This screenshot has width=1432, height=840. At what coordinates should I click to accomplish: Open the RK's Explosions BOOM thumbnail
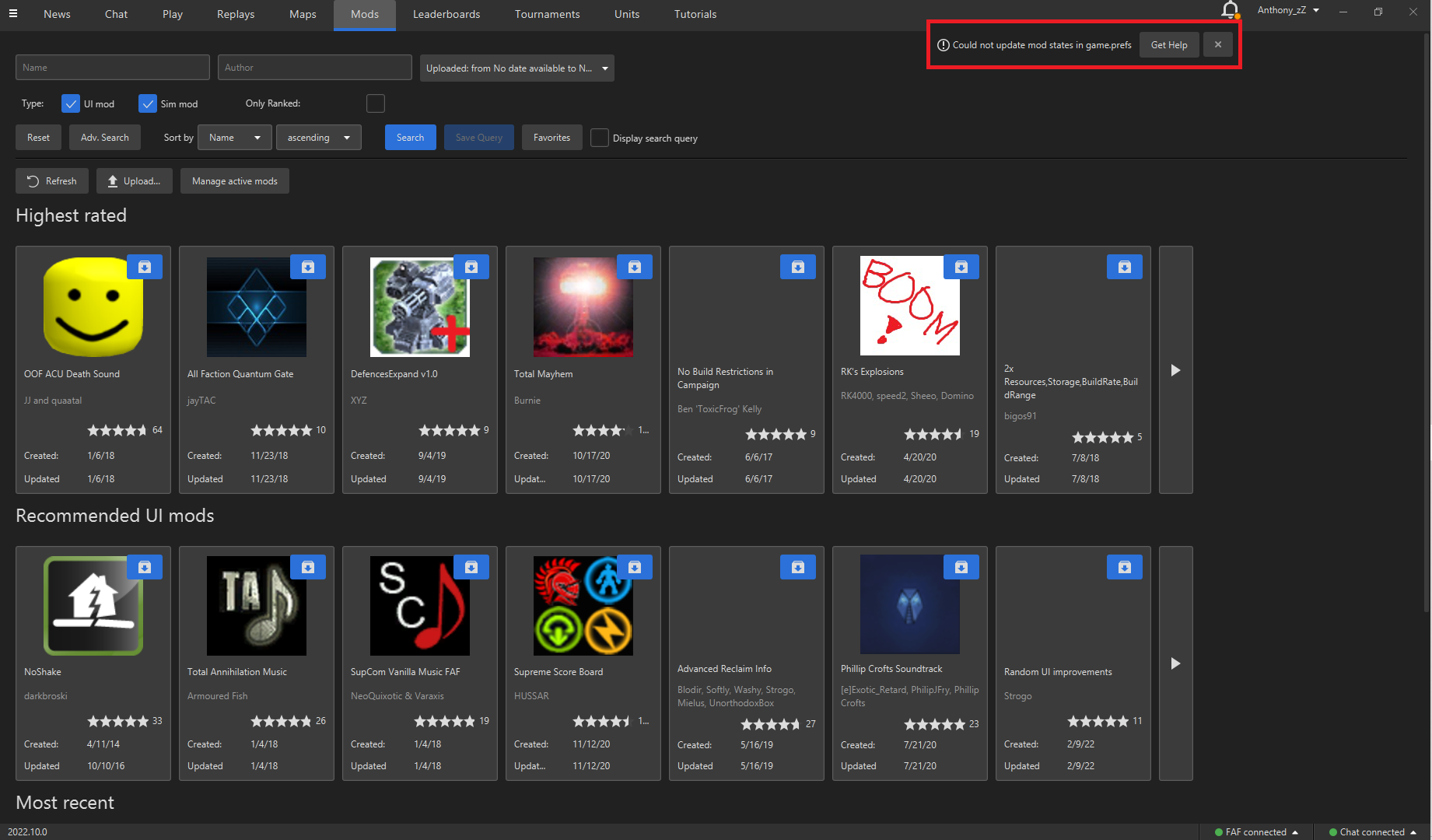[909, 306]
